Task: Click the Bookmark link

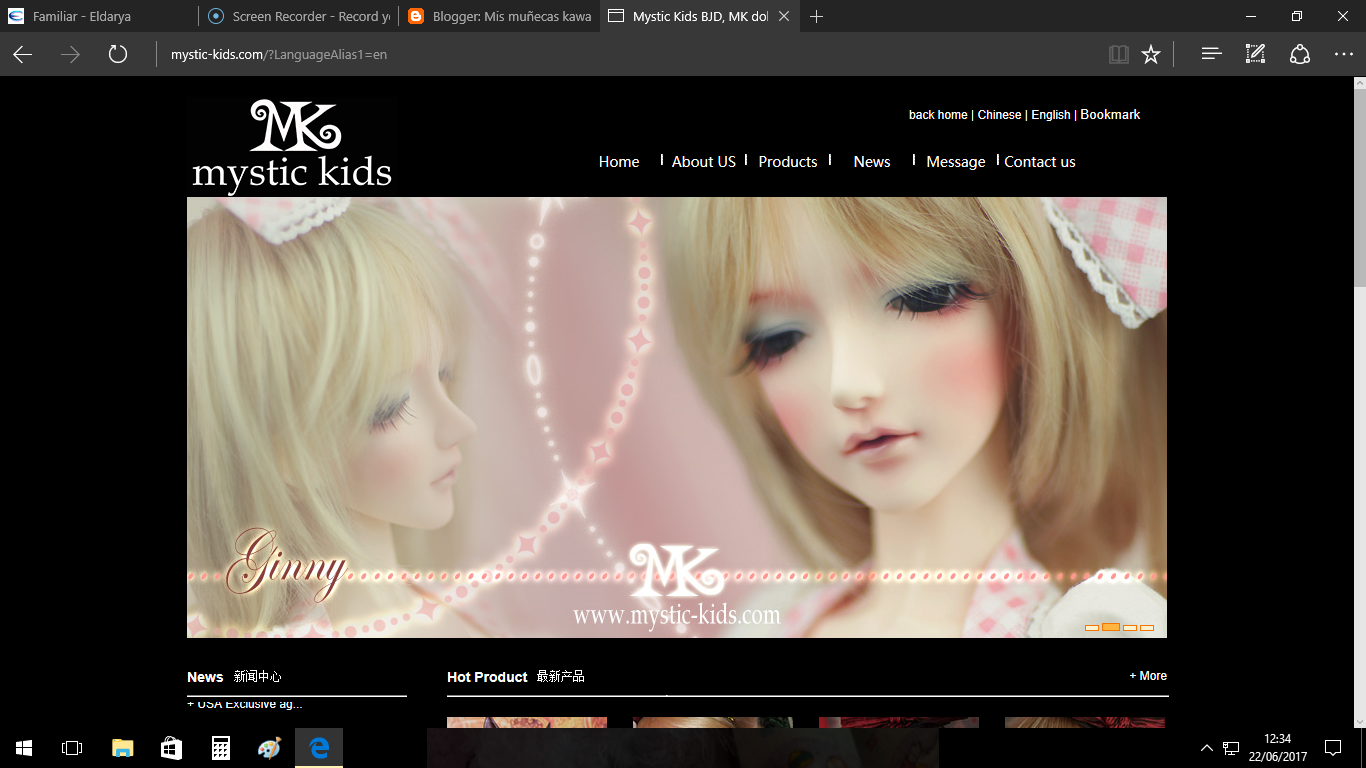Action: pyautogui.click(x=1110, y=114)
